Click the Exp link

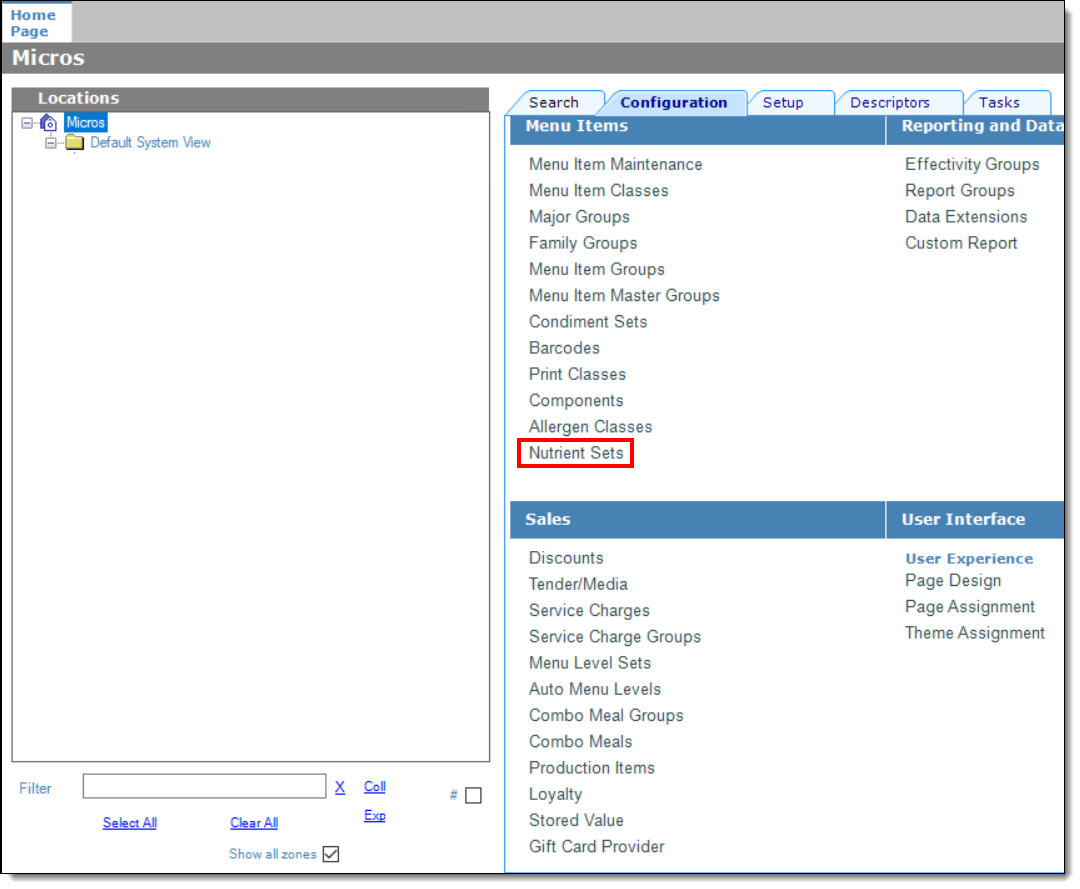[x=375, y=815]
